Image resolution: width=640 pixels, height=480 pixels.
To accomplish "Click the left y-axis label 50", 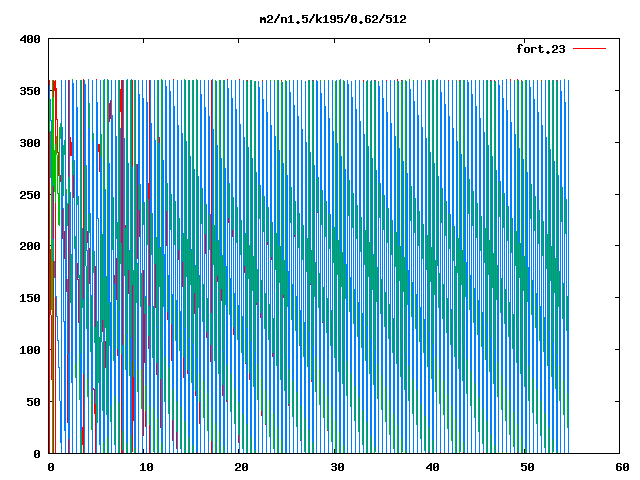I will 33,402.
